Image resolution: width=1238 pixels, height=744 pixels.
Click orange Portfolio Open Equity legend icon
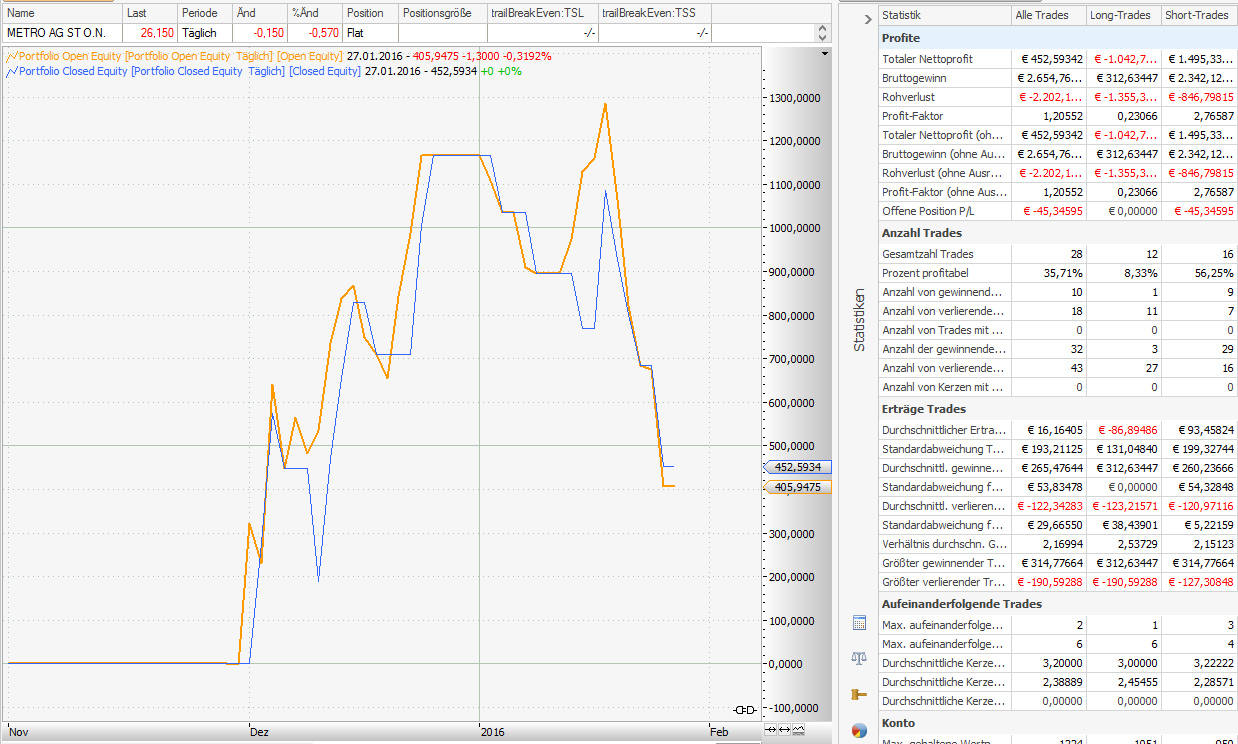click(x=10, y=56)
